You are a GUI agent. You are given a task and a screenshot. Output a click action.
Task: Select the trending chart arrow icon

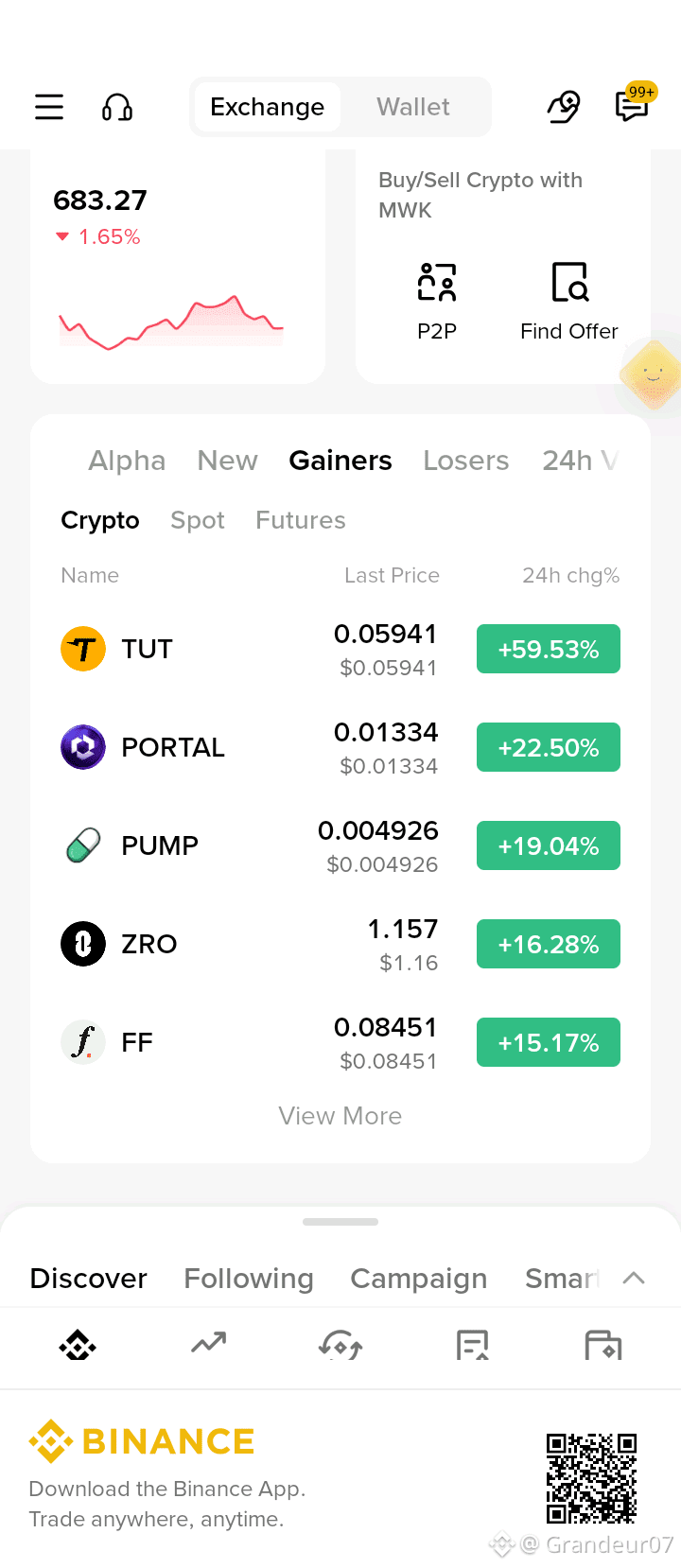point(209,1343)
